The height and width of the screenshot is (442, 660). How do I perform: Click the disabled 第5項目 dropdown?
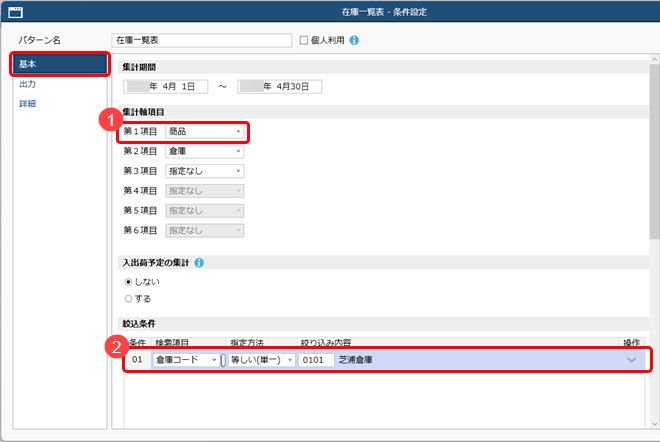tap(205, 211)
